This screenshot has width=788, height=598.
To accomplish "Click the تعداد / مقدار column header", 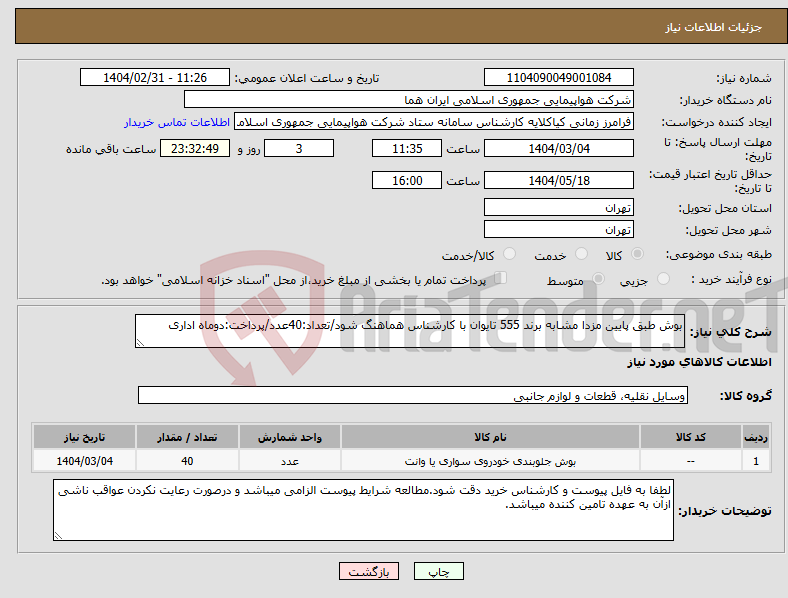I will [187, 437].
